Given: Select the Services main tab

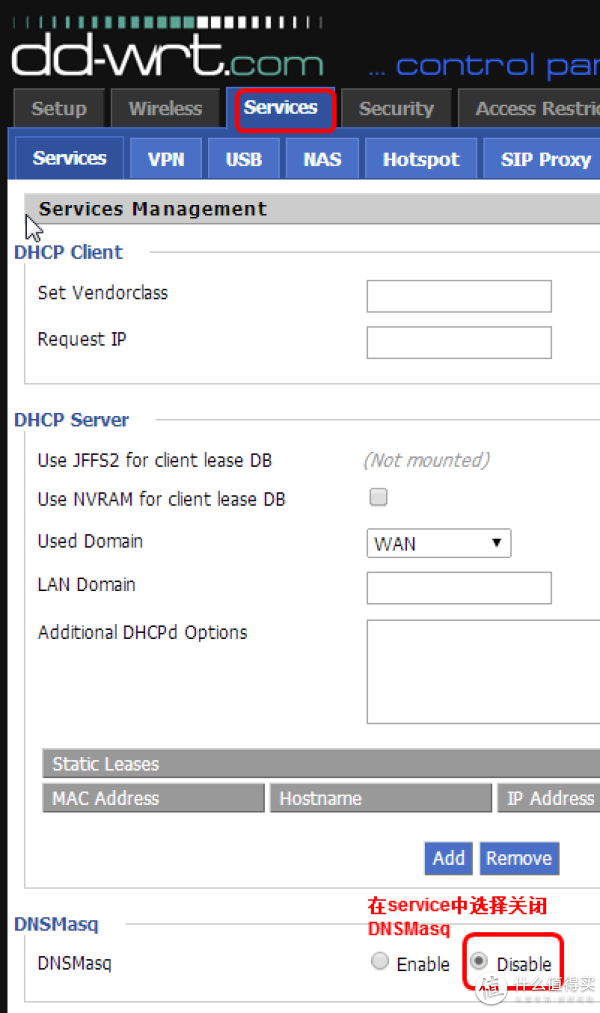Looking at the screenshot, I should pos(281,107).
